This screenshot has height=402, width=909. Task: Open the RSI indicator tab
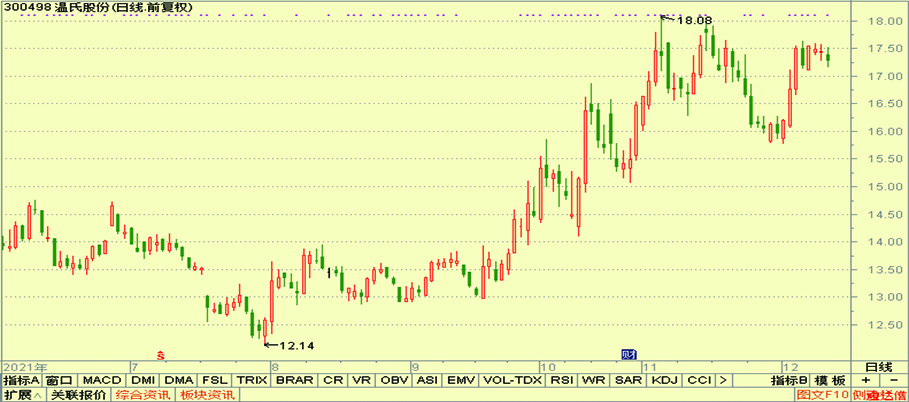[561, 381]
